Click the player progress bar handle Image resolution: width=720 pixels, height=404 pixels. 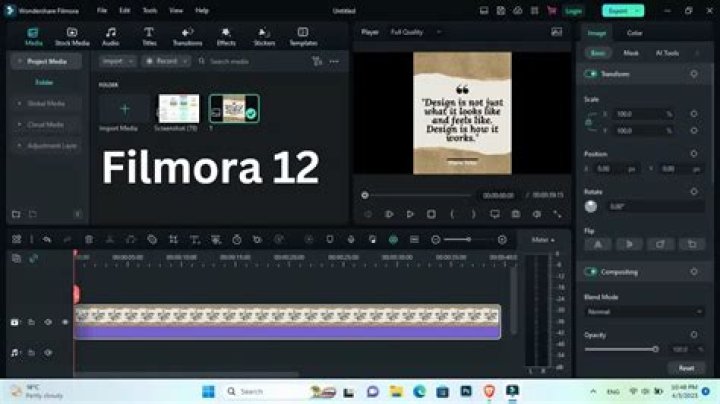tap(365, 195)
